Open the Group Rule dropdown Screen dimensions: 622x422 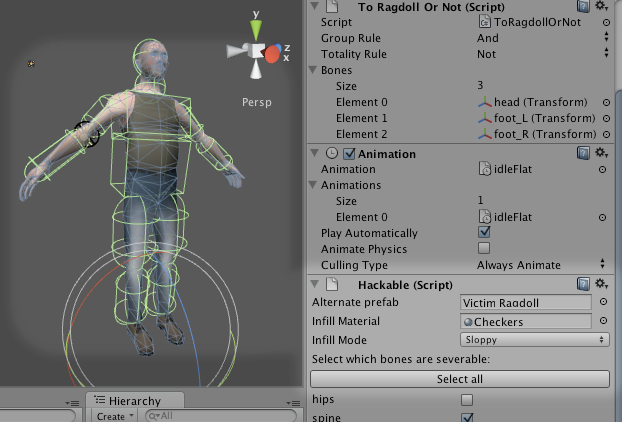coord(540,38)
